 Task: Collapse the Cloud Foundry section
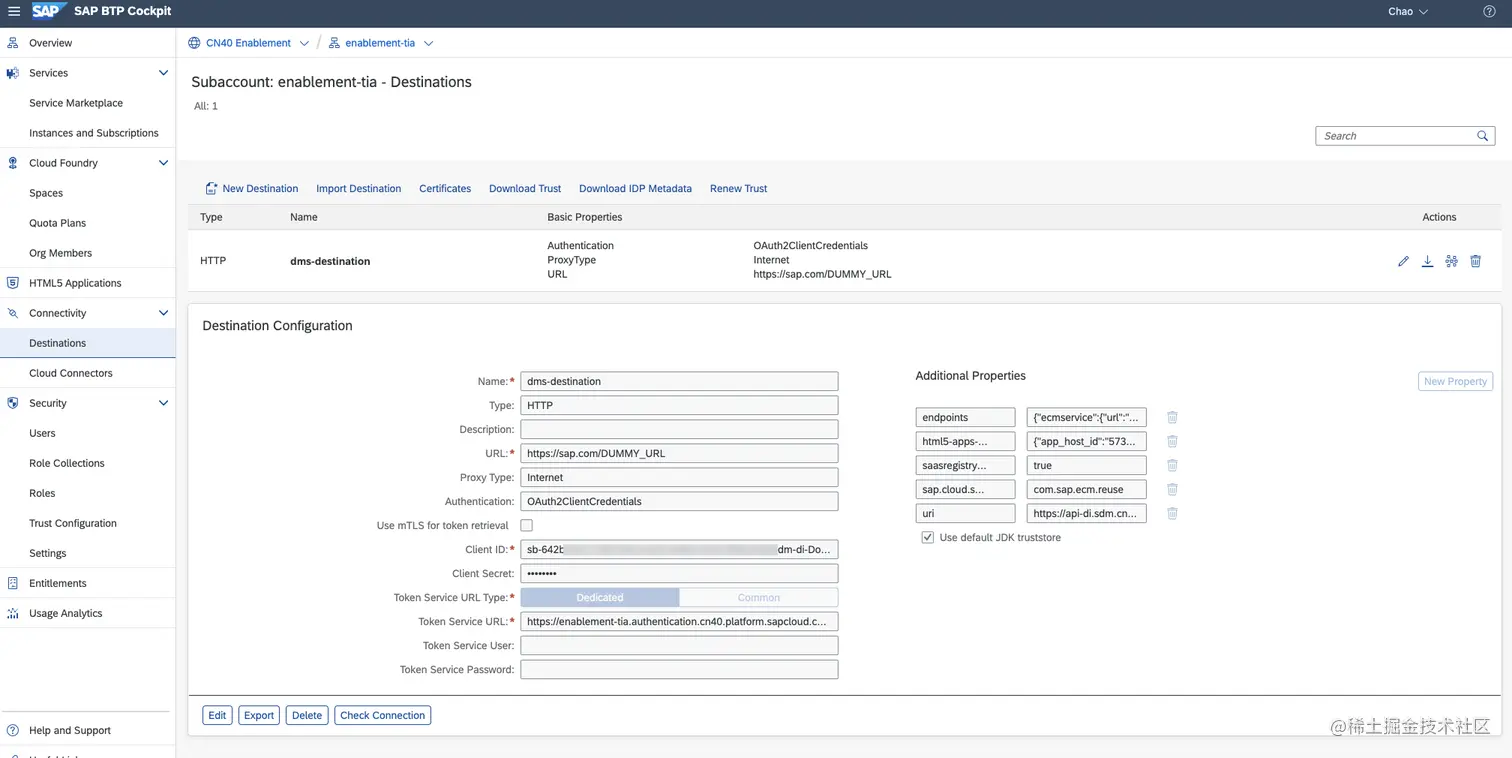coord(163,163)
